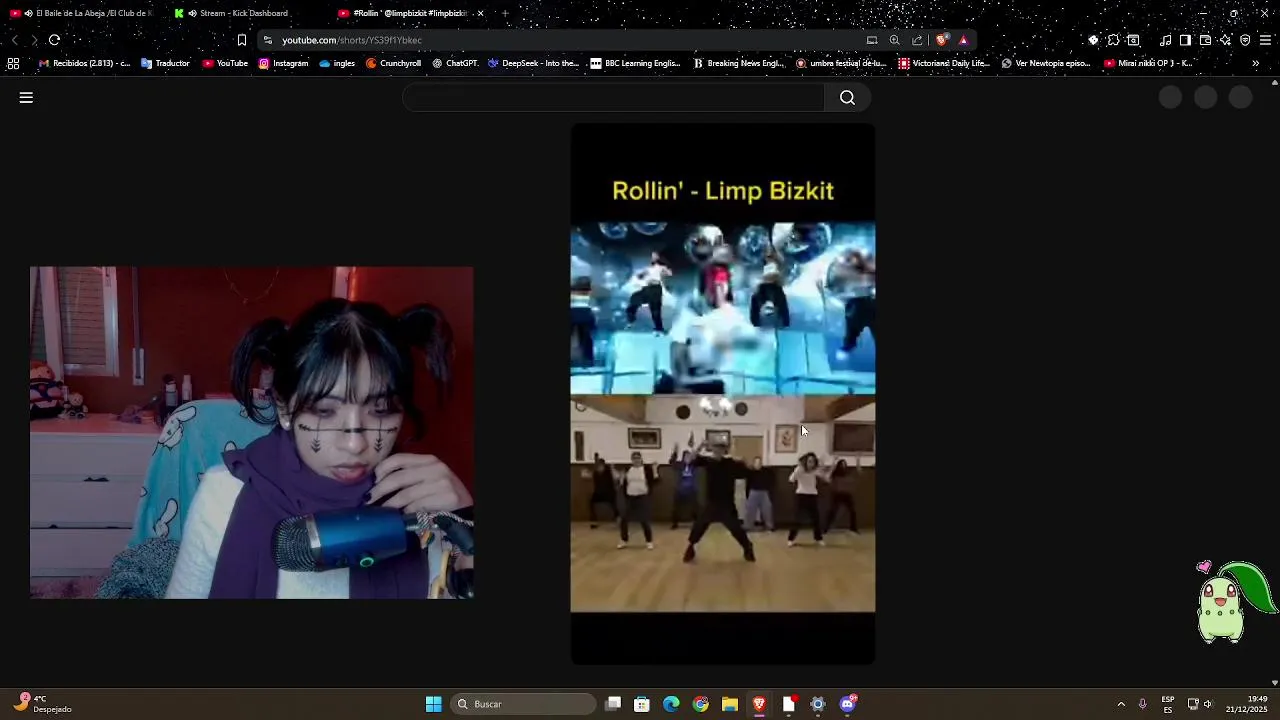Open Brave Shields lion icon
Viewport: 1280px width, 720px height.
pyautogui.click(x=941, y=40)
